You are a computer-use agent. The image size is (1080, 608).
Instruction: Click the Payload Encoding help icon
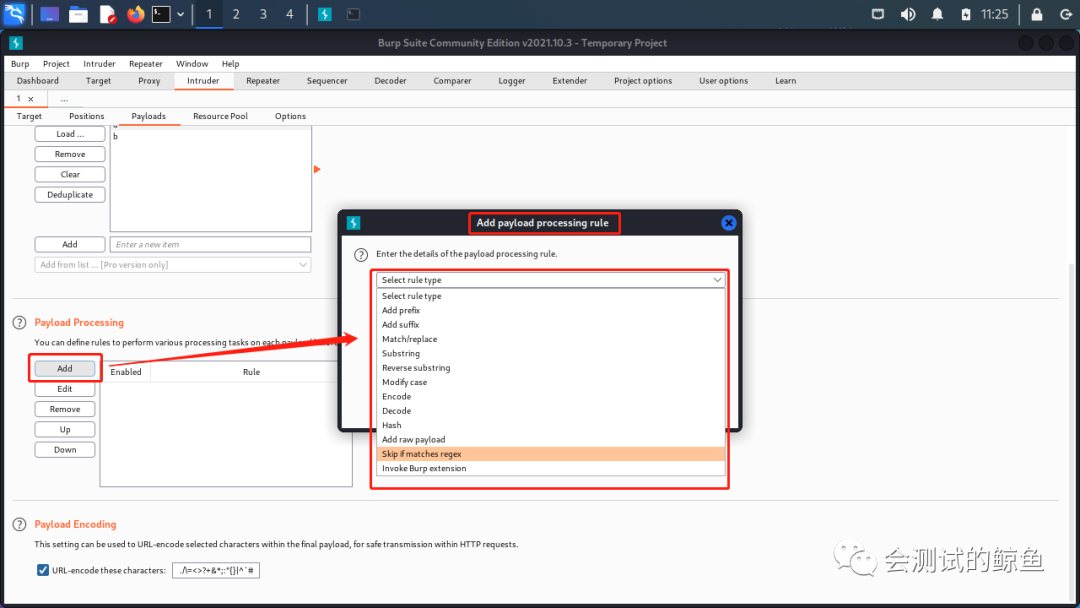coord(19,524)
